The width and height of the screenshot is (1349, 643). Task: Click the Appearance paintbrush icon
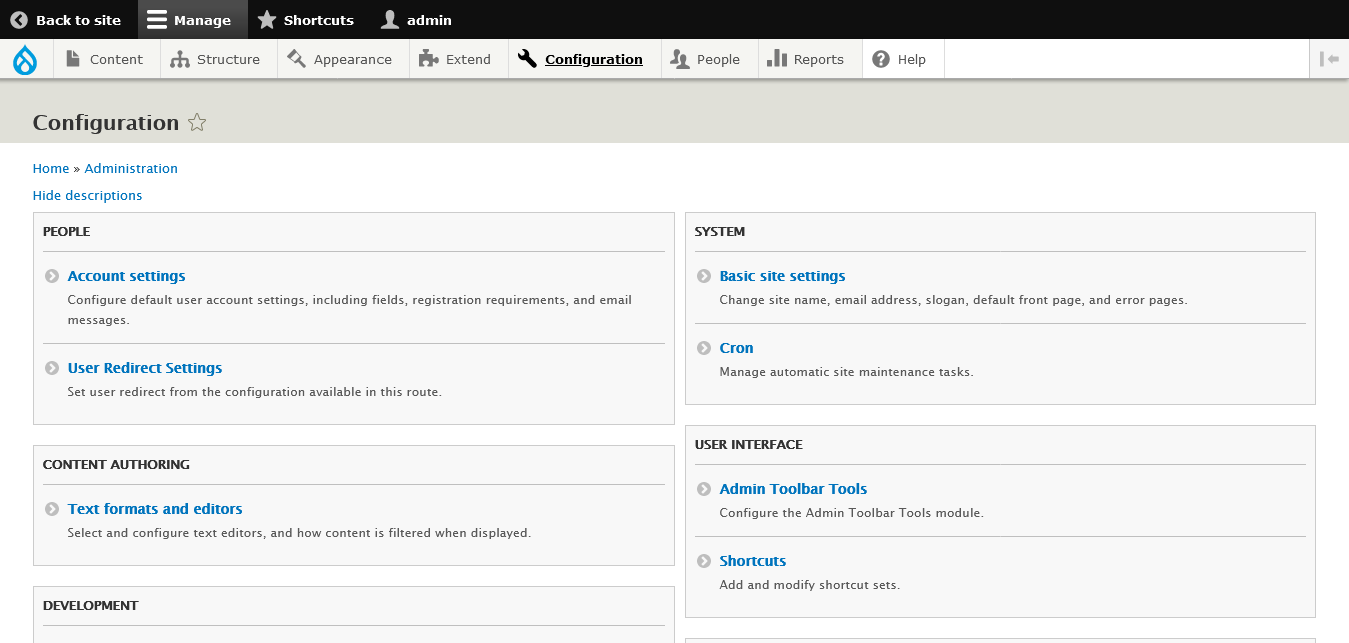[295, 59]
